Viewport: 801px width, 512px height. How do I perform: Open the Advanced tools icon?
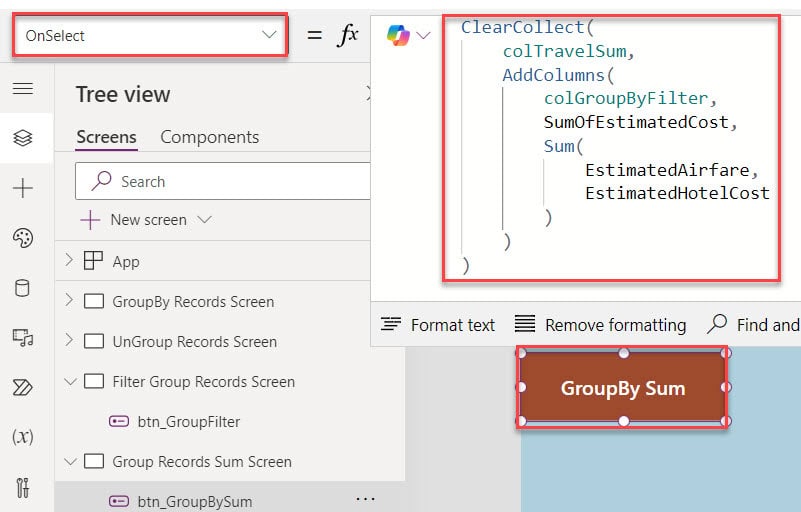pos(23,487)
